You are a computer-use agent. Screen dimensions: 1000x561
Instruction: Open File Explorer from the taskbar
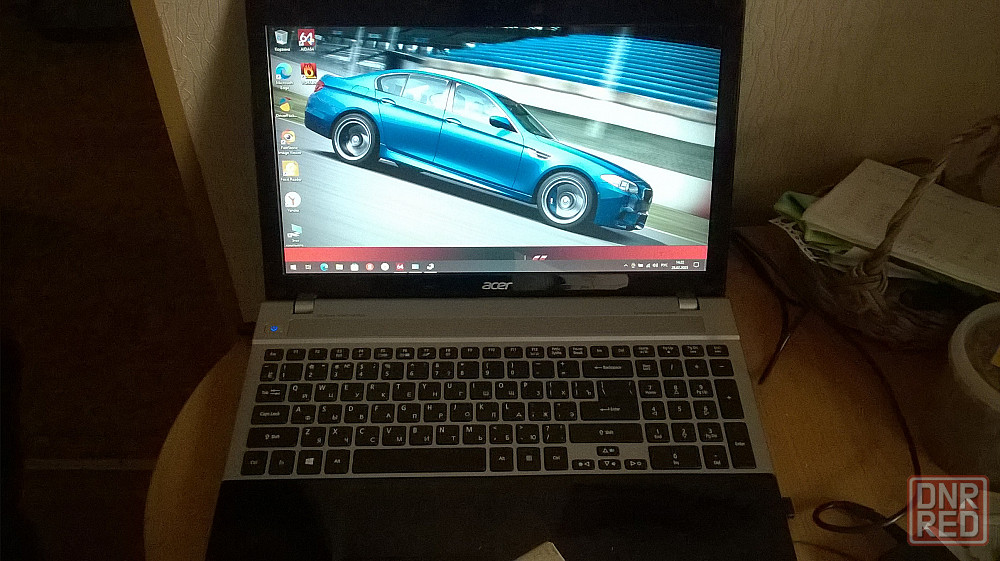coord(339,267)
